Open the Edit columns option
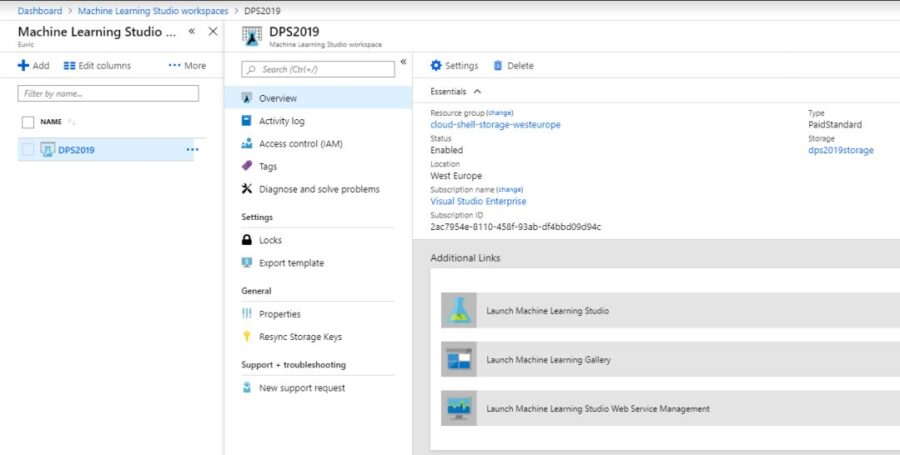 (98, 65)
